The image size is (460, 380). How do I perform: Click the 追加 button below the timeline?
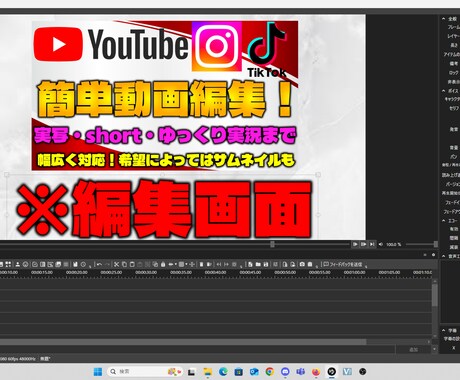[x=413, y=349]
